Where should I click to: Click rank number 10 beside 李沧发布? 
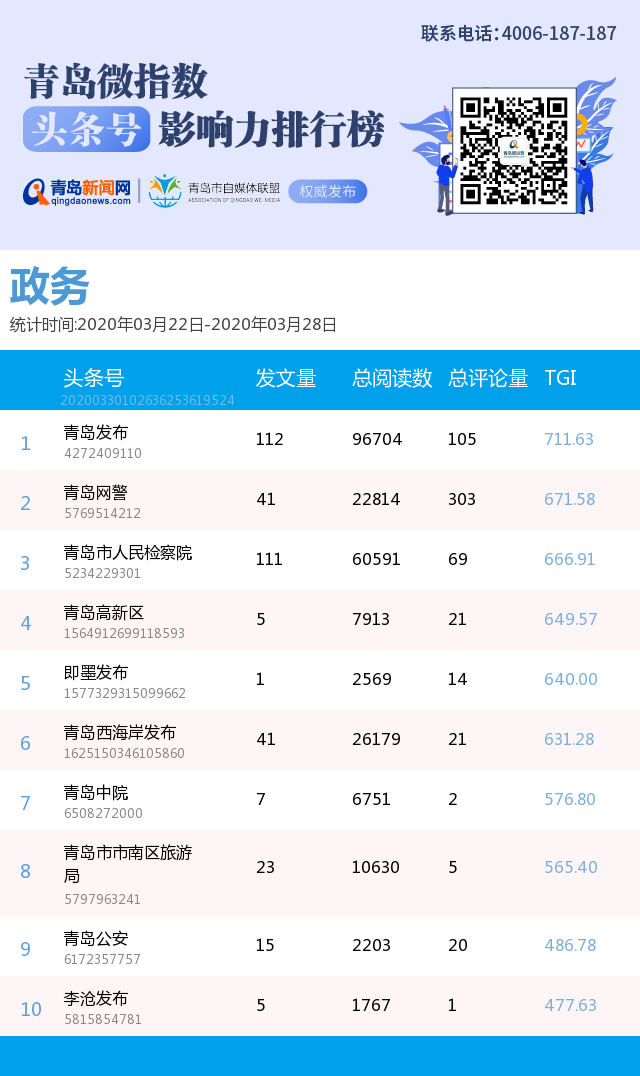[x=31, y=1009]
